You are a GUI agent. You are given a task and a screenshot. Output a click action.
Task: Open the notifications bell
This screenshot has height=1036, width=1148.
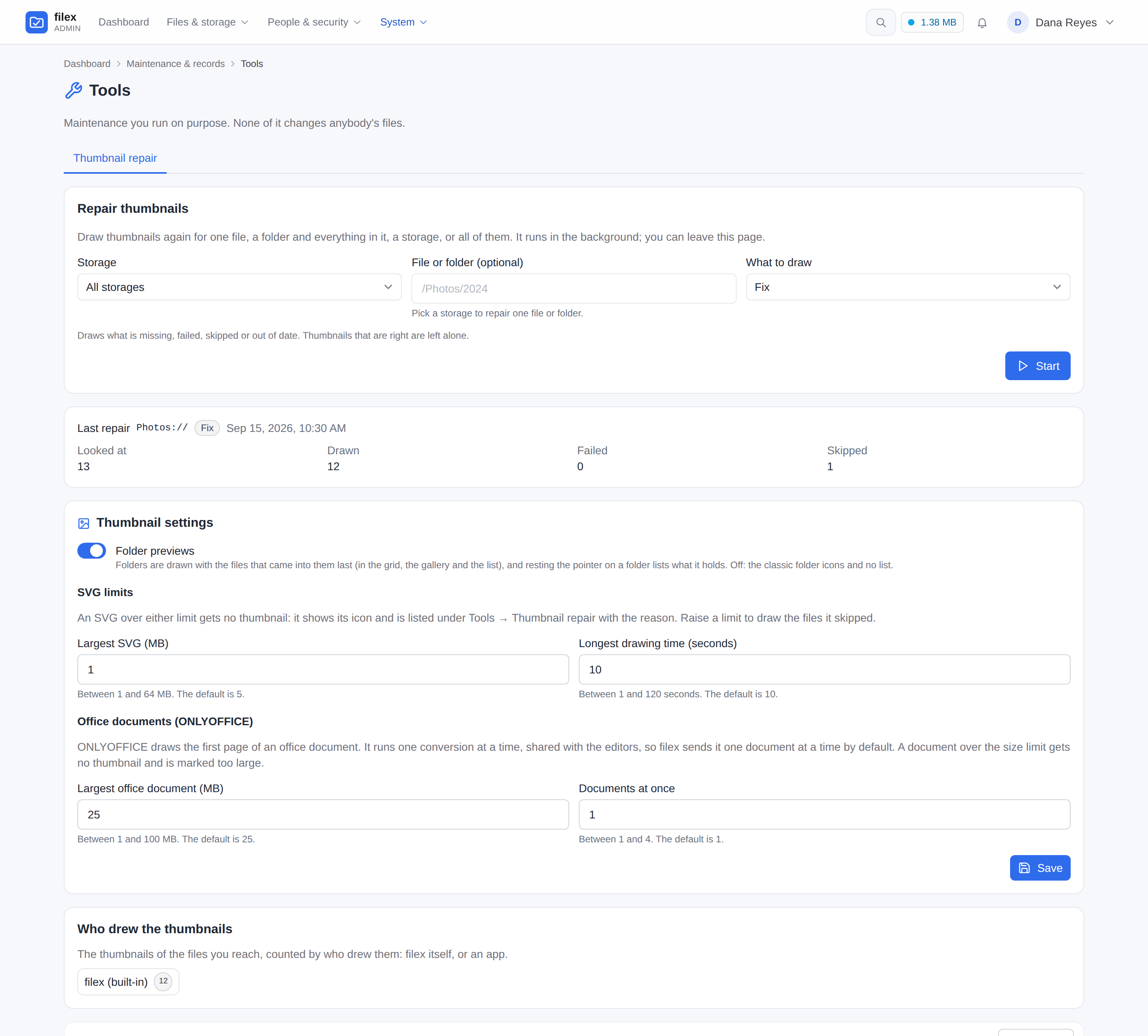tap(982, 23)
